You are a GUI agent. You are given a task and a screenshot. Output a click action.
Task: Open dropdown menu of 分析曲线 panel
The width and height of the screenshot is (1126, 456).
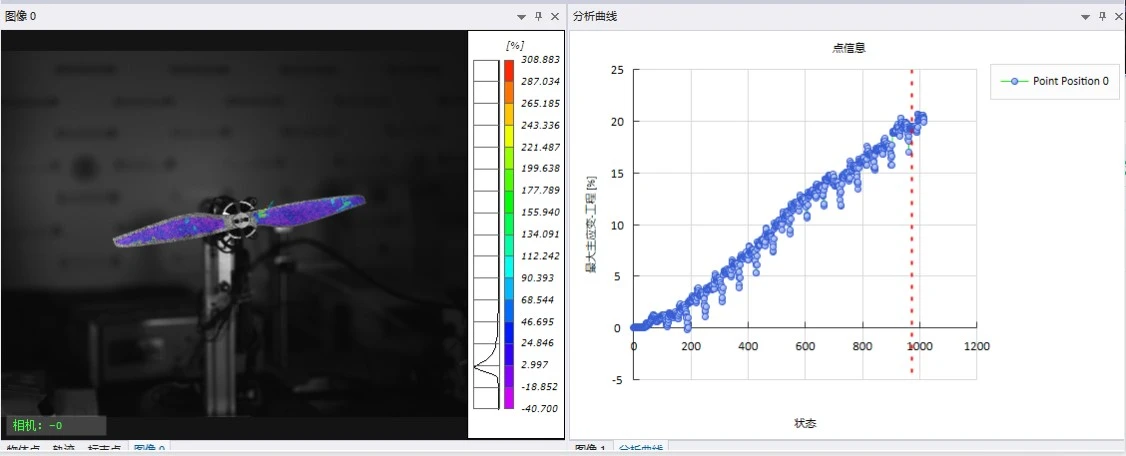click(1087, 17)
